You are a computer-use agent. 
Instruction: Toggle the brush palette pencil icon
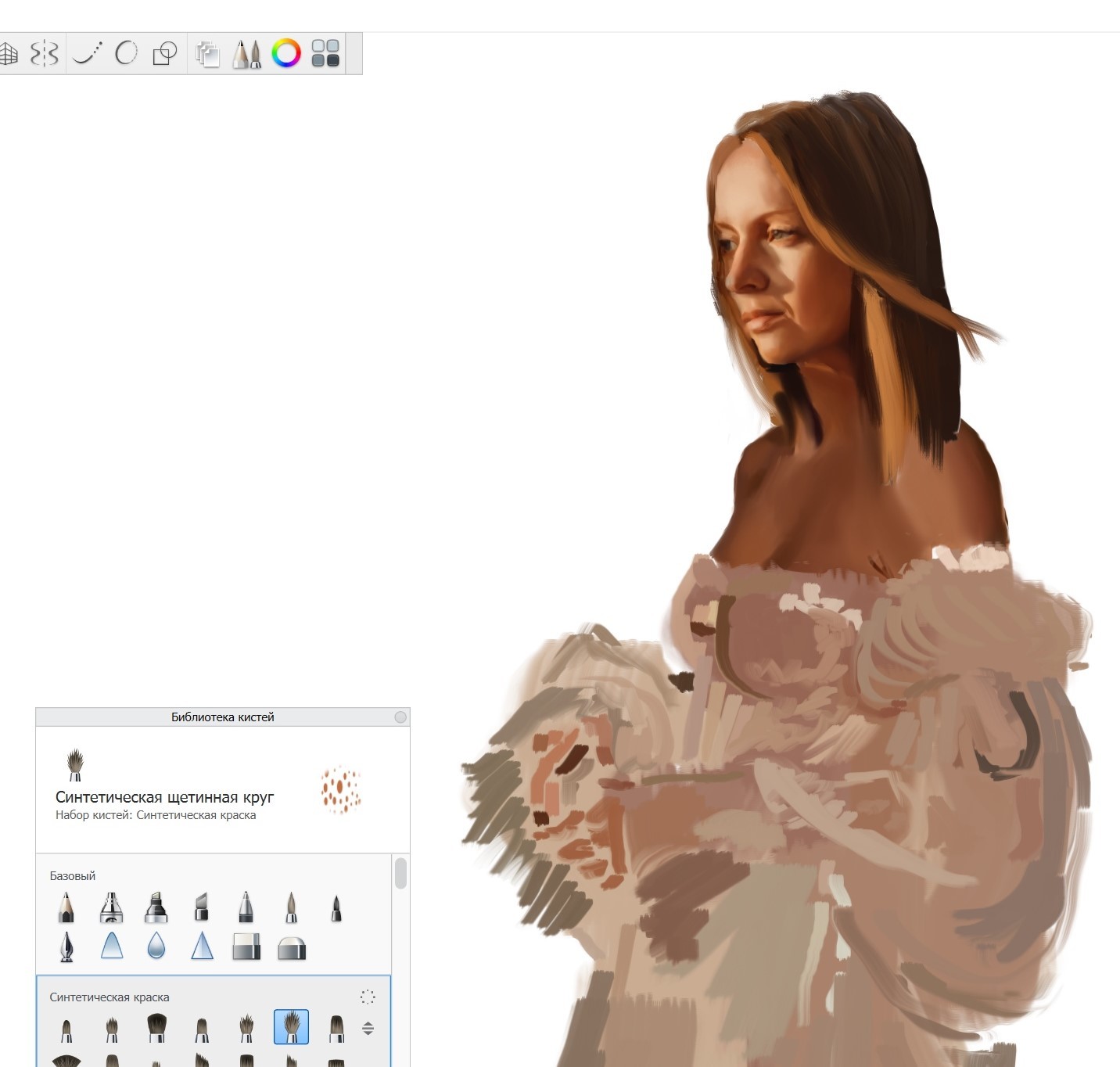[246, 54]
